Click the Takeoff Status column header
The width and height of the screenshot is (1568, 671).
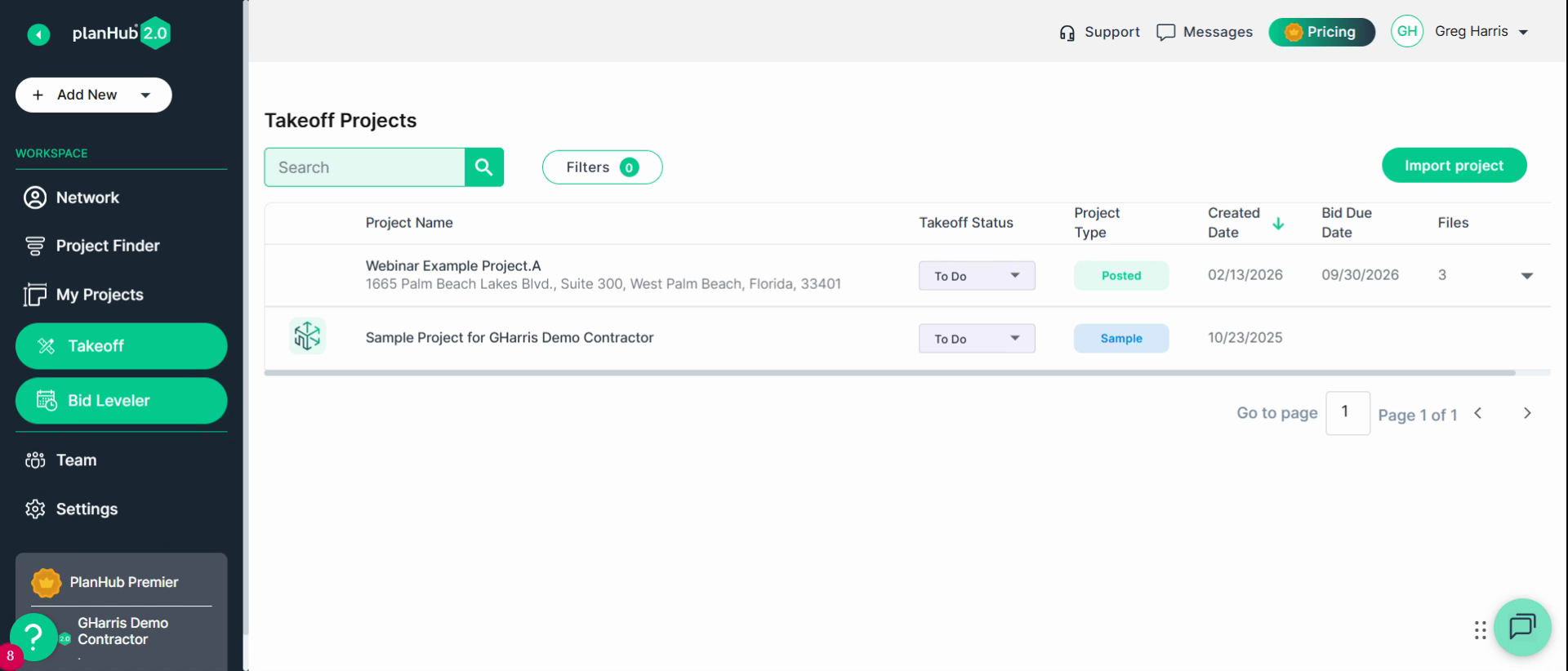coord(966,223)
